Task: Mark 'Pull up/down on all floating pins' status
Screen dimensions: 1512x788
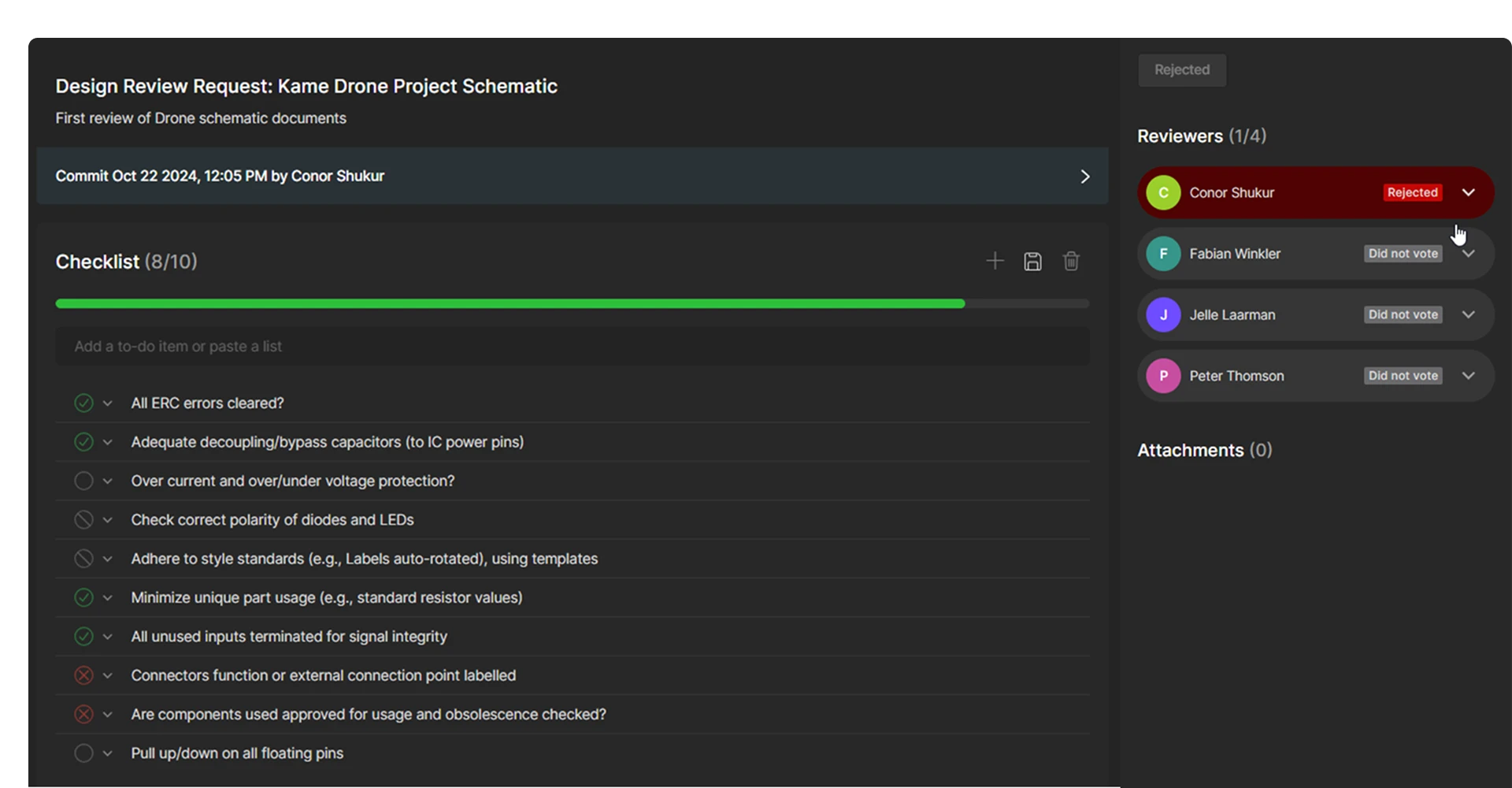Action: [x=83, y=753]
